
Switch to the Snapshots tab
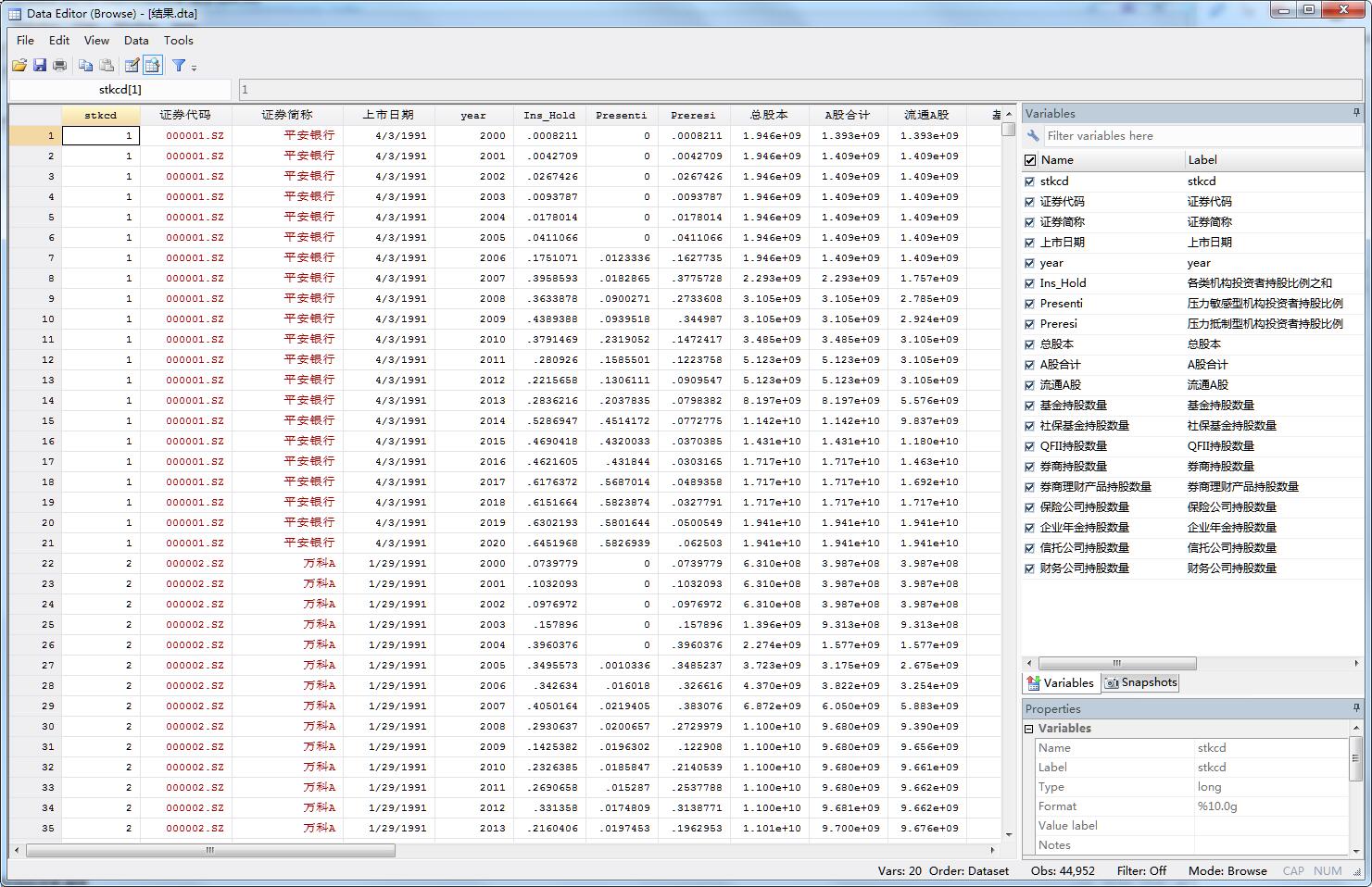click(x=1140, y=682)
